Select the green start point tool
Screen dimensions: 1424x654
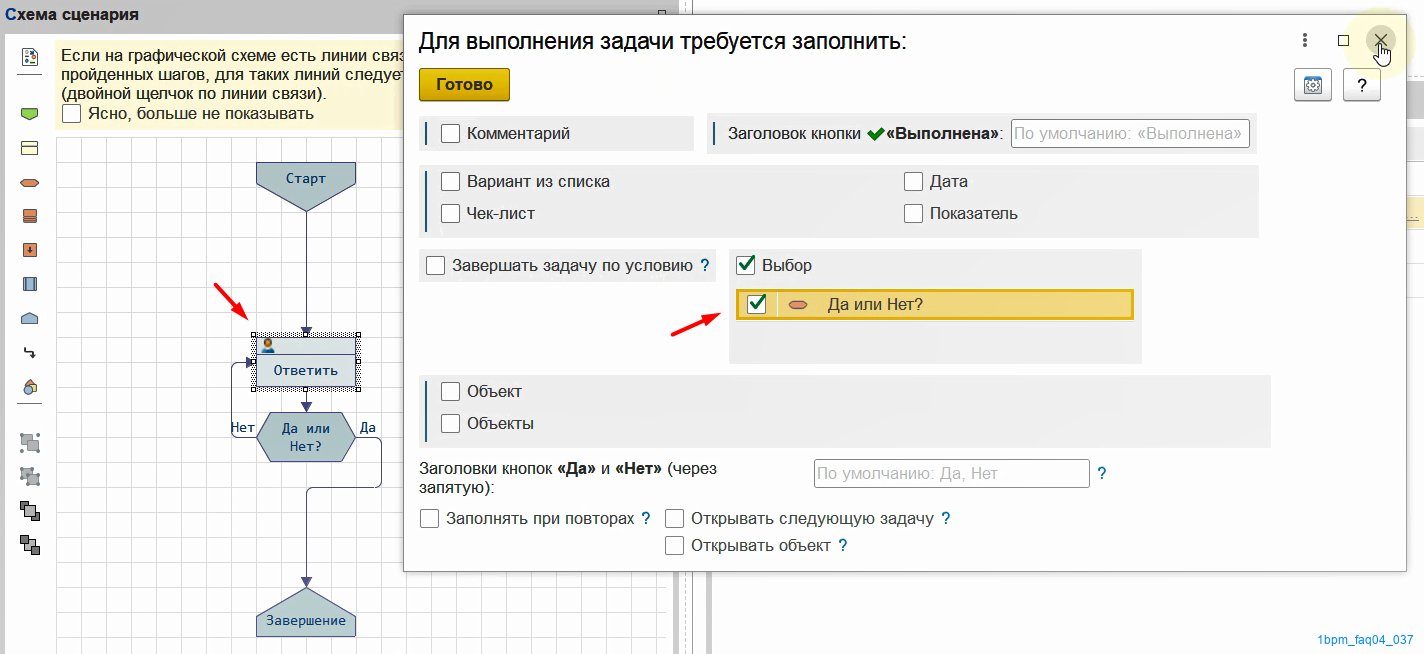29,114
